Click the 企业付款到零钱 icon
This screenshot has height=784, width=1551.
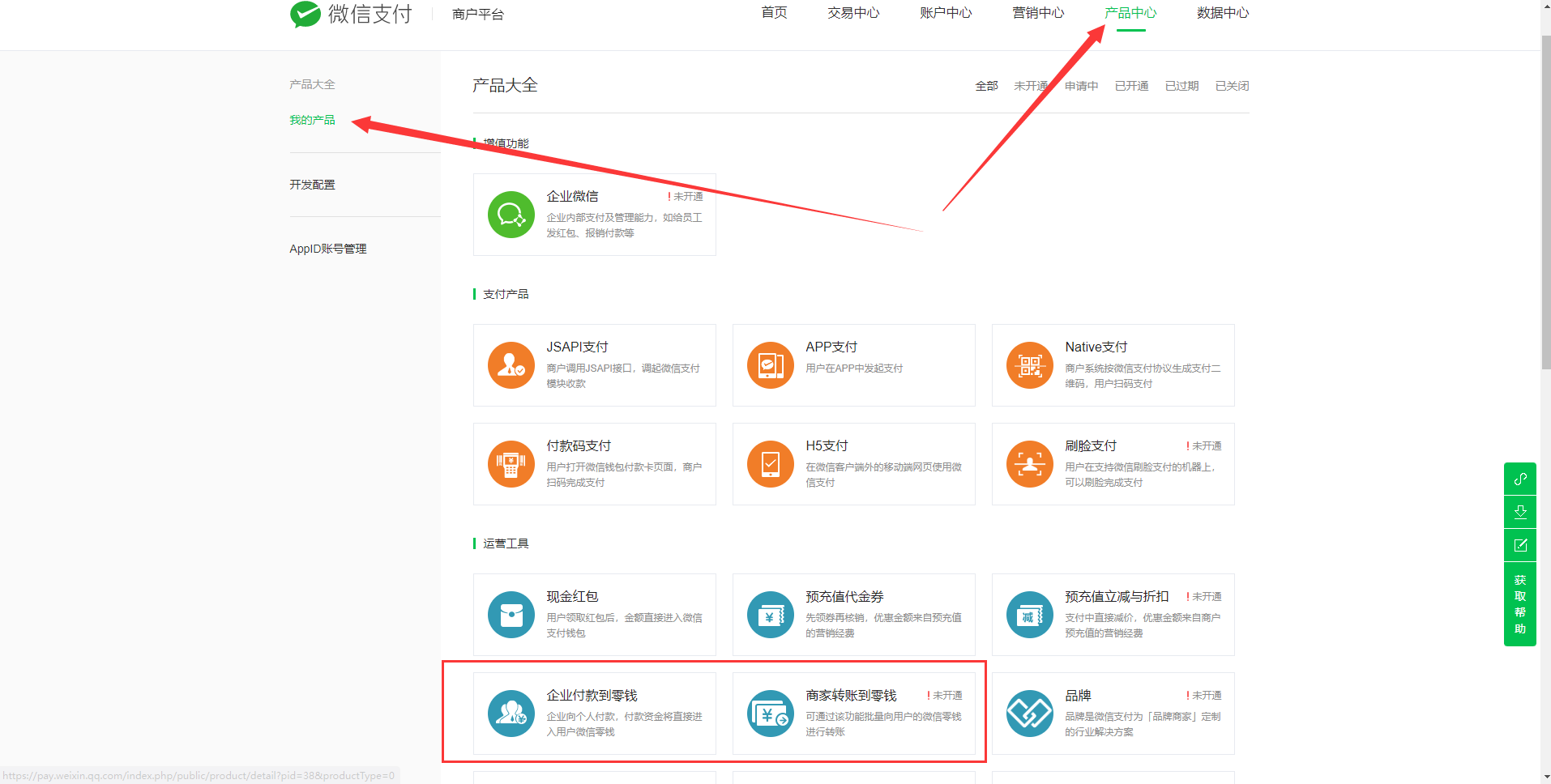[x=511, y=714]
